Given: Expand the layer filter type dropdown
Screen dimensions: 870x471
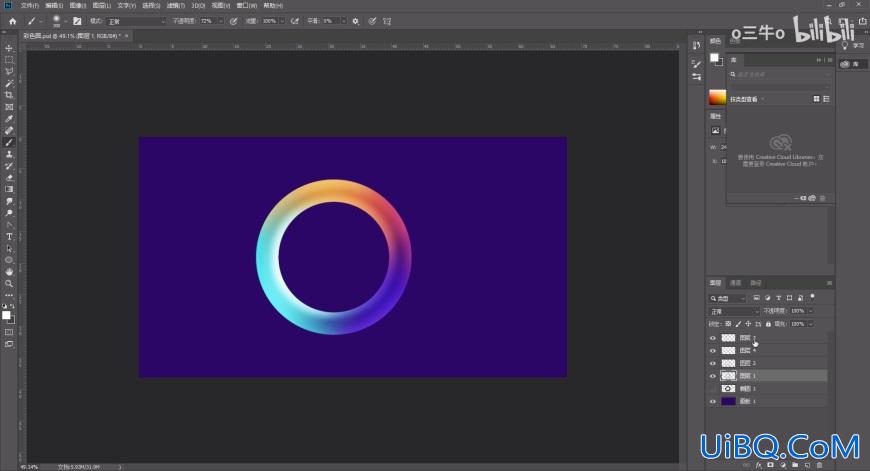Looking at the screenshot, I should pos(727,298).
